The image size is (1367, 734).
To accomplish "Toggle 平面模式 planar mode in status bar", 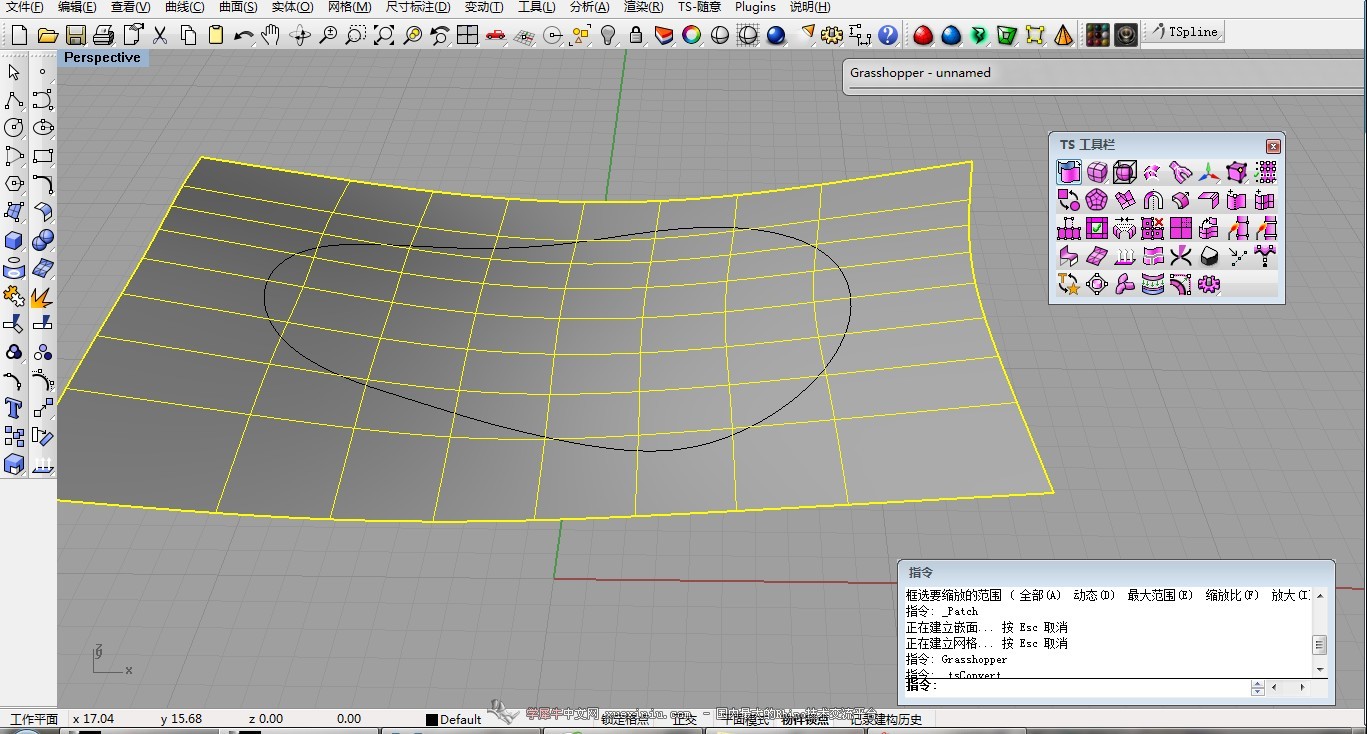I will (x=743, y=719).
